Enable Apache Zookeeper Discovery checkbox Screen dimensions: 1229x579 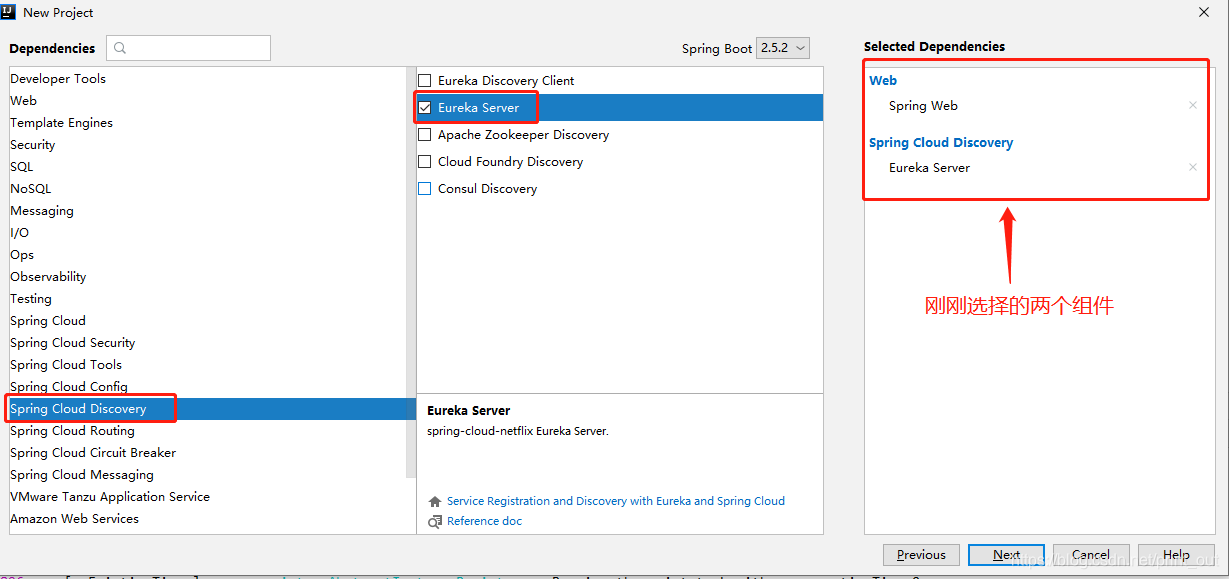(425, 134)
